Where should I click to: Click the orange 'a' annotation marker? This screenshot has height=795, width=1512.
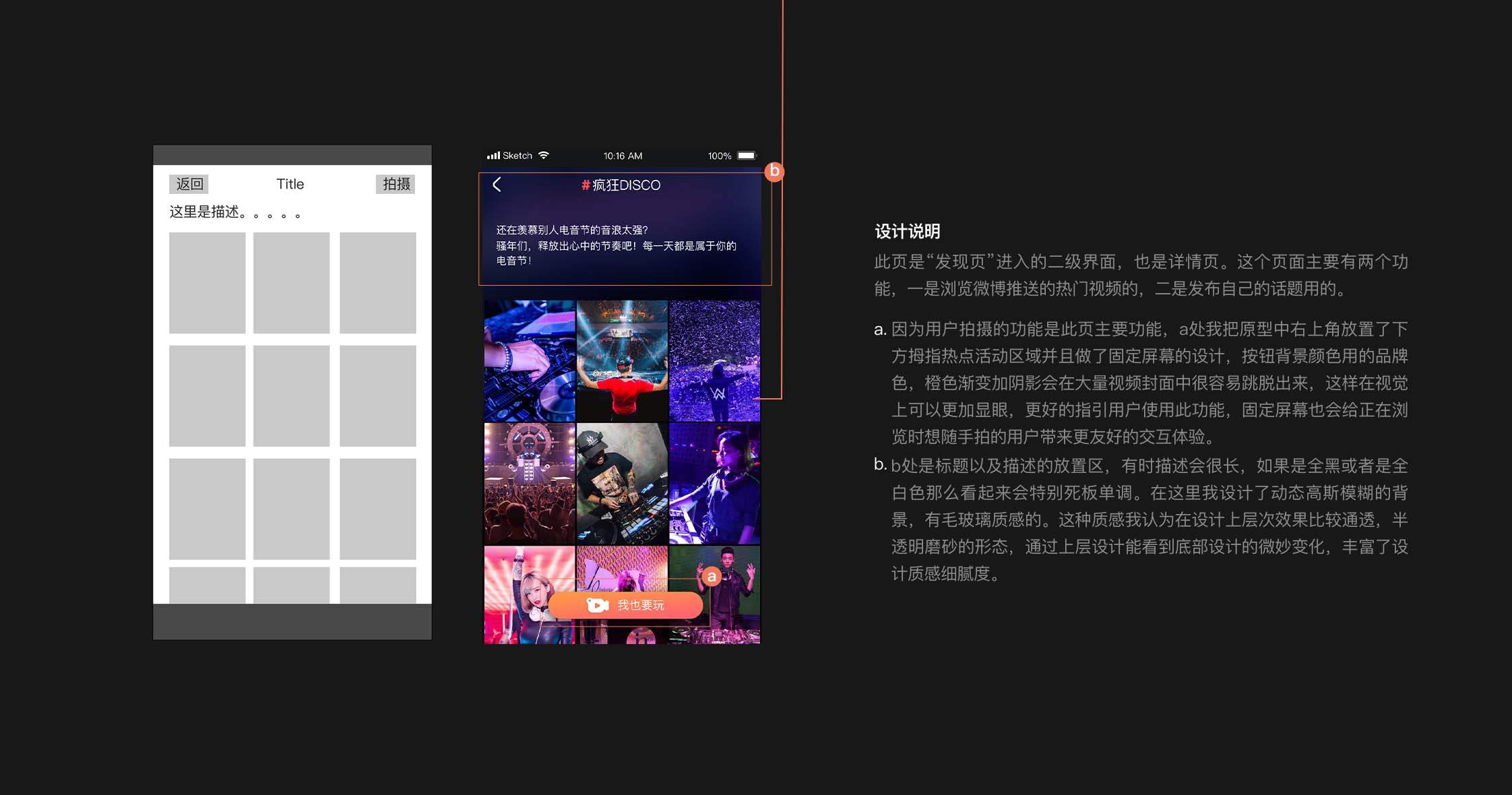tap(712, 577)
